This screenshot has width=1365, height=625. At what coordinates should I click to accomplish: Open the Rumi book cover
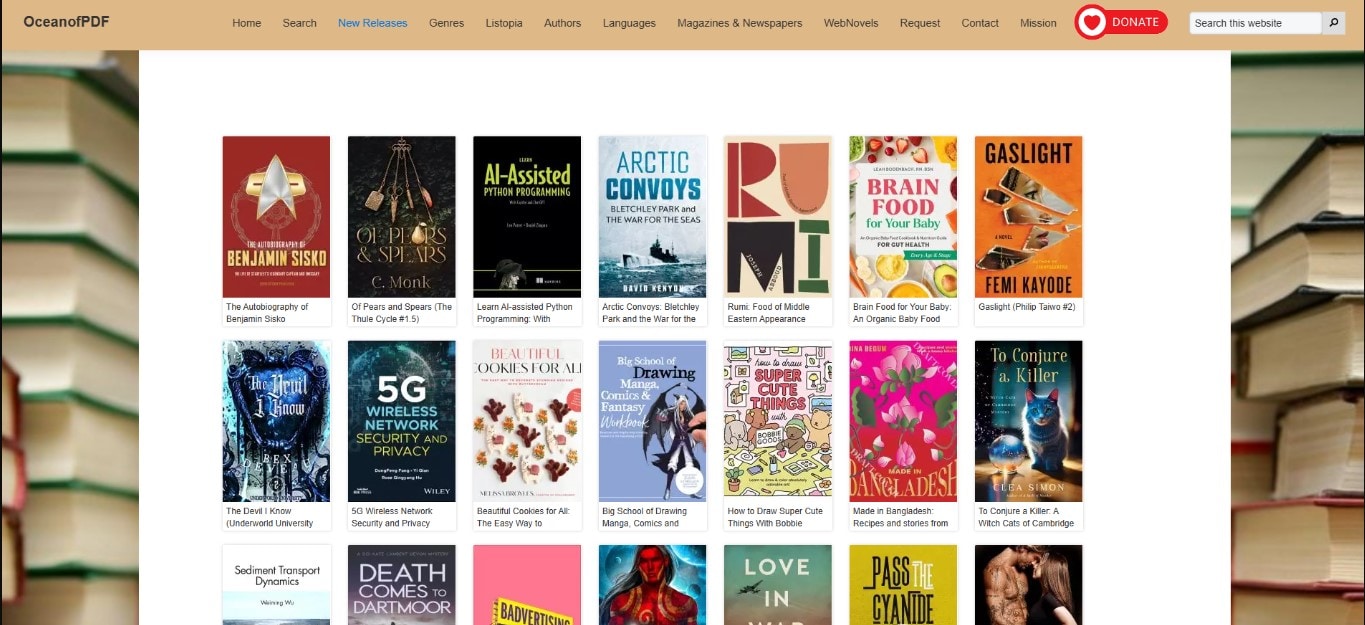tap(778, 217)
